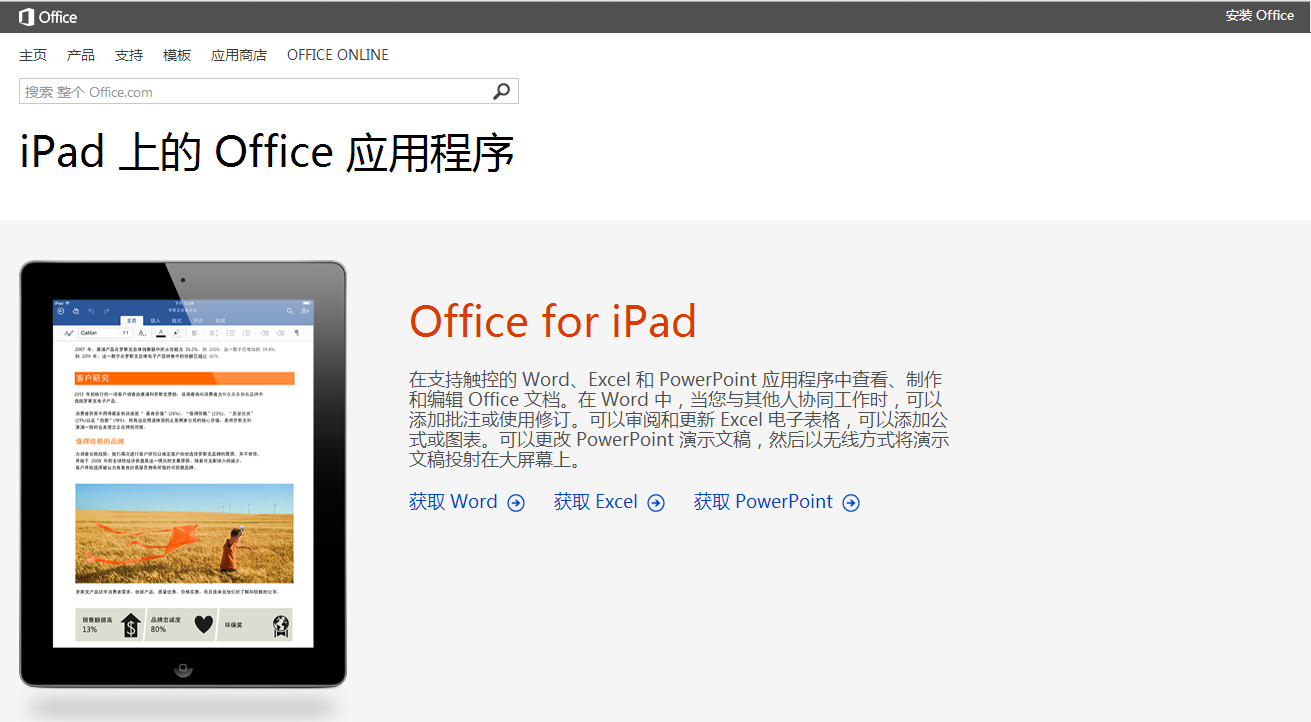The height and width of the screenshot is (722, 1311).
Task: Open the 应用商店 menu item
Action: pyautogui.click(x=239, y=55)
